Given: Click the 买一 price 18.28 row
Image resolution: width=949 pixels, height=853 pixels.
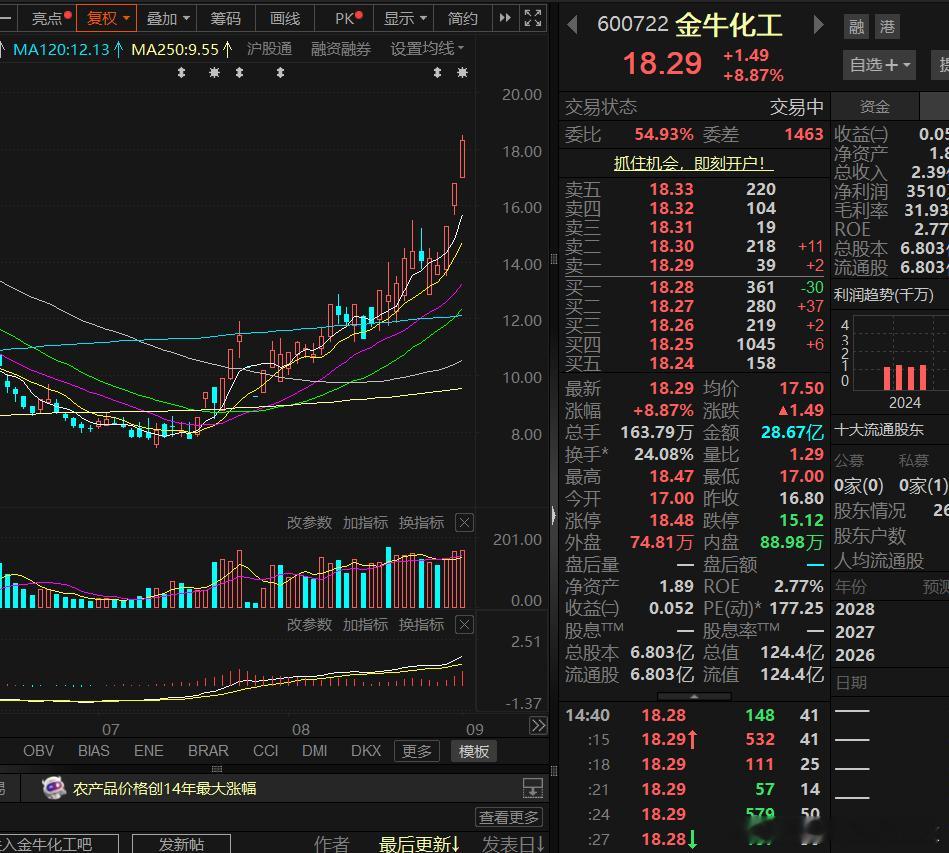Looking at the screenshot, I should click(694, 287).
